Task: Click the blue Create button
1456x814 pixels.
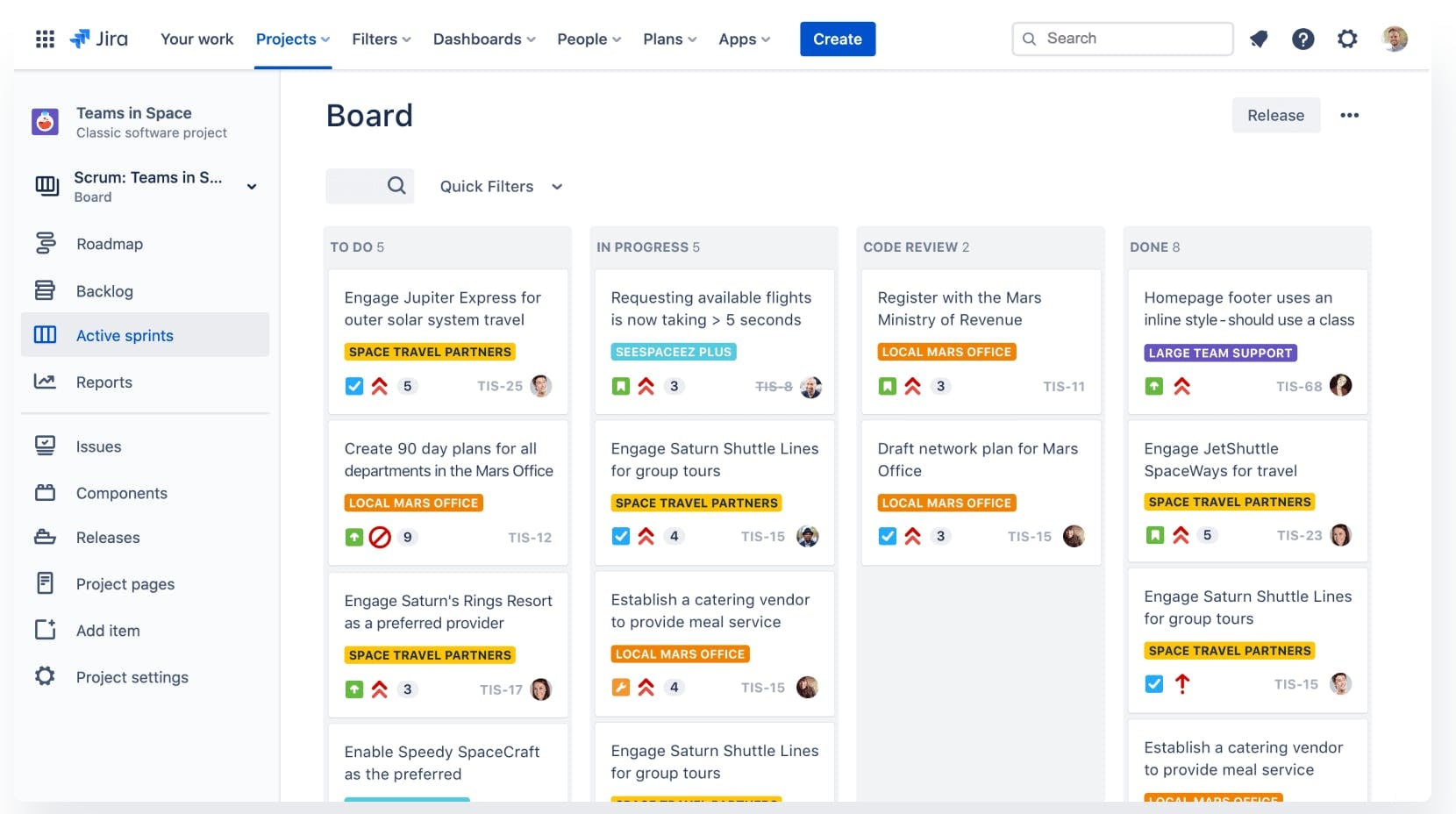Action: click(x=837, y=39)
